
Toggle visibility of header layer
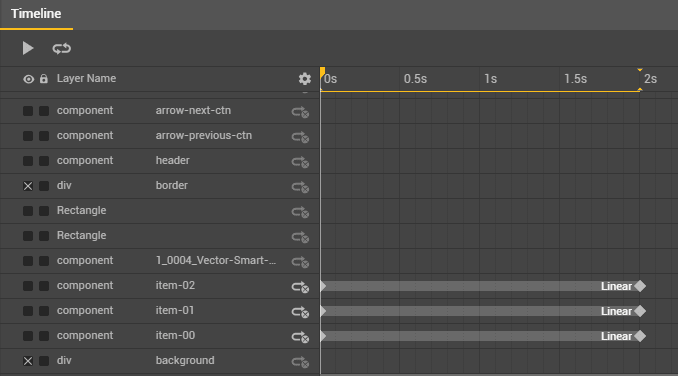[28, 161]
